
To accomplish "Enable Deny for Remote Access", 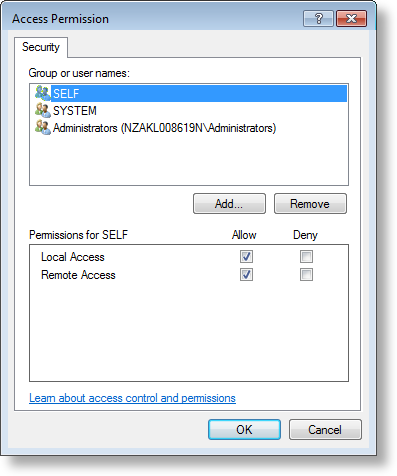I will (x=306, y=275).
